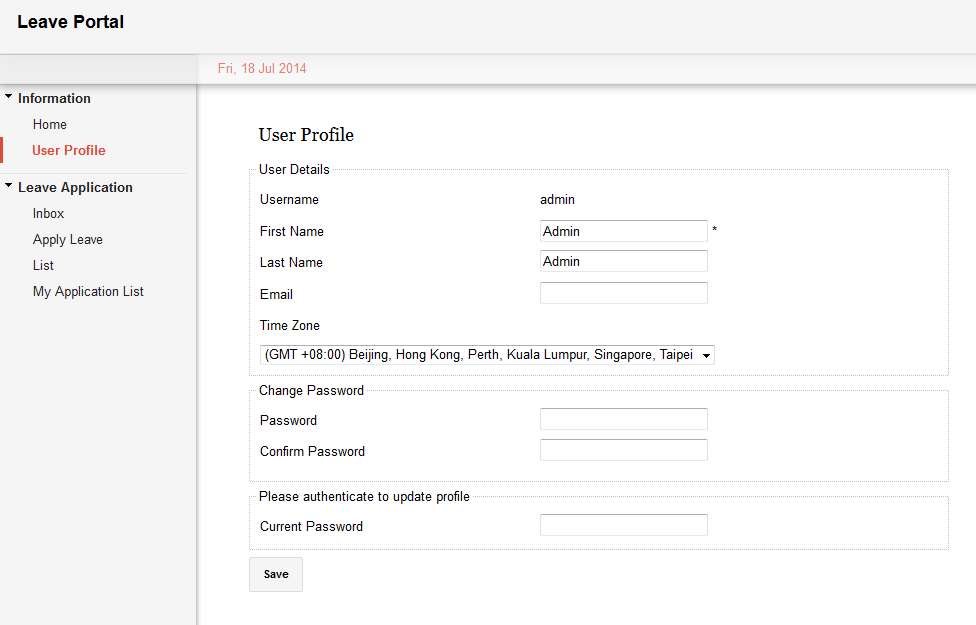This screenshot has height=625, width=976.
Task: Navigate to Apply Leave
Action: click(68, 240)
